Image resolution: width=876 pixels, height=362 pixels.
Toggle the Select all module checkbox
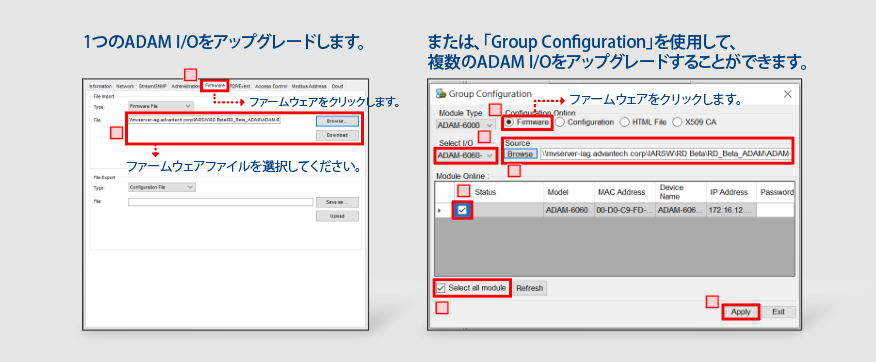[x=472, y=288]
